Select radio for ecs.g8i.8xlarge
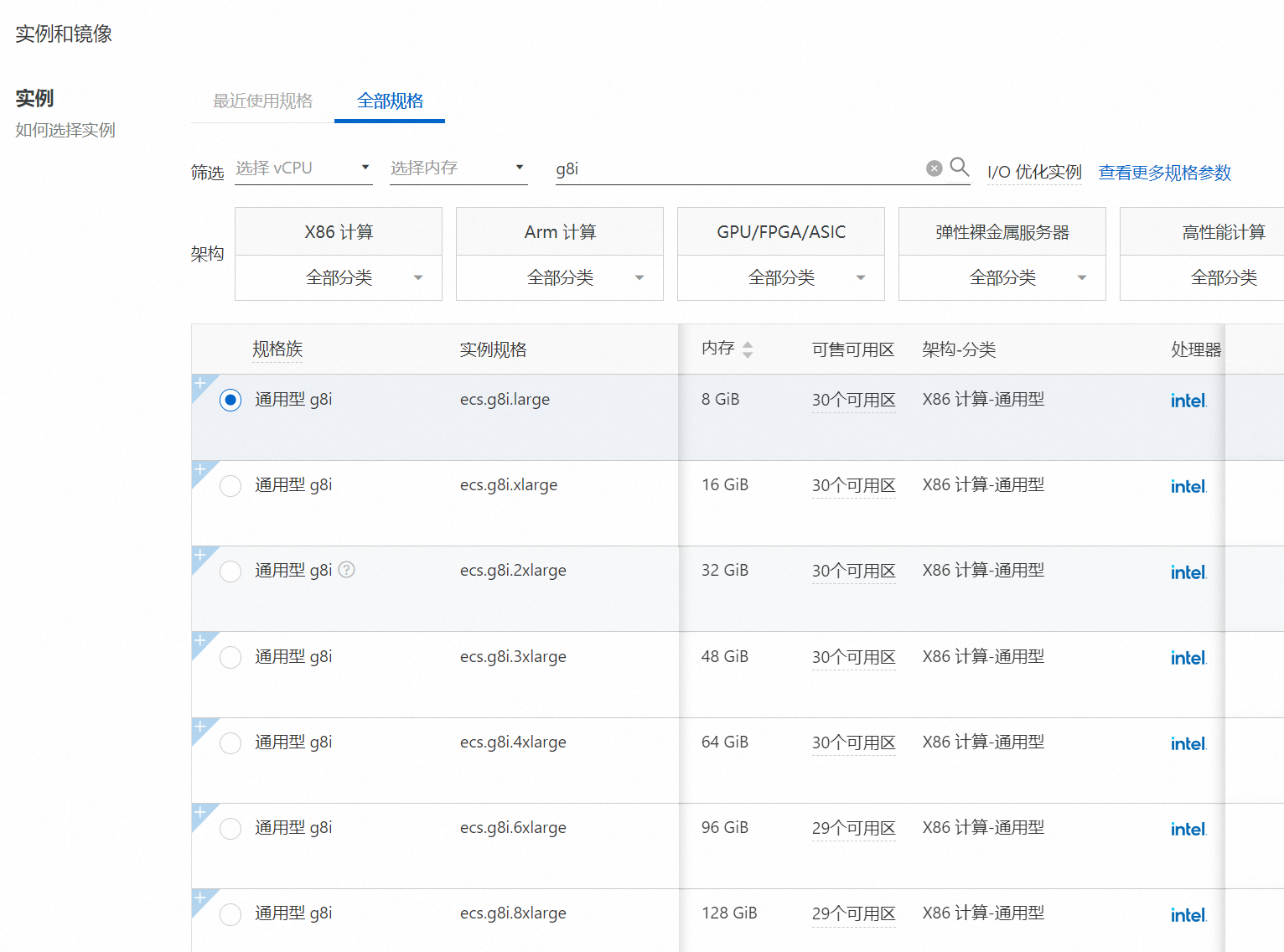 pyautogui.click(x=230, y=914)
